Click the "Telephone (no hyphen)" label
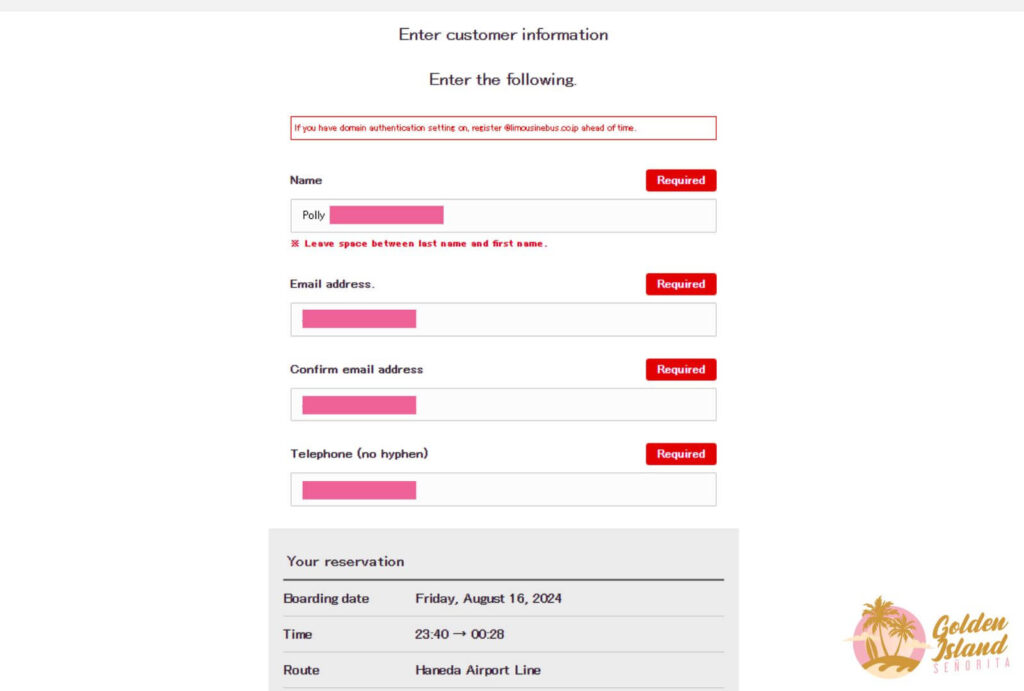 tap(359, 454)
